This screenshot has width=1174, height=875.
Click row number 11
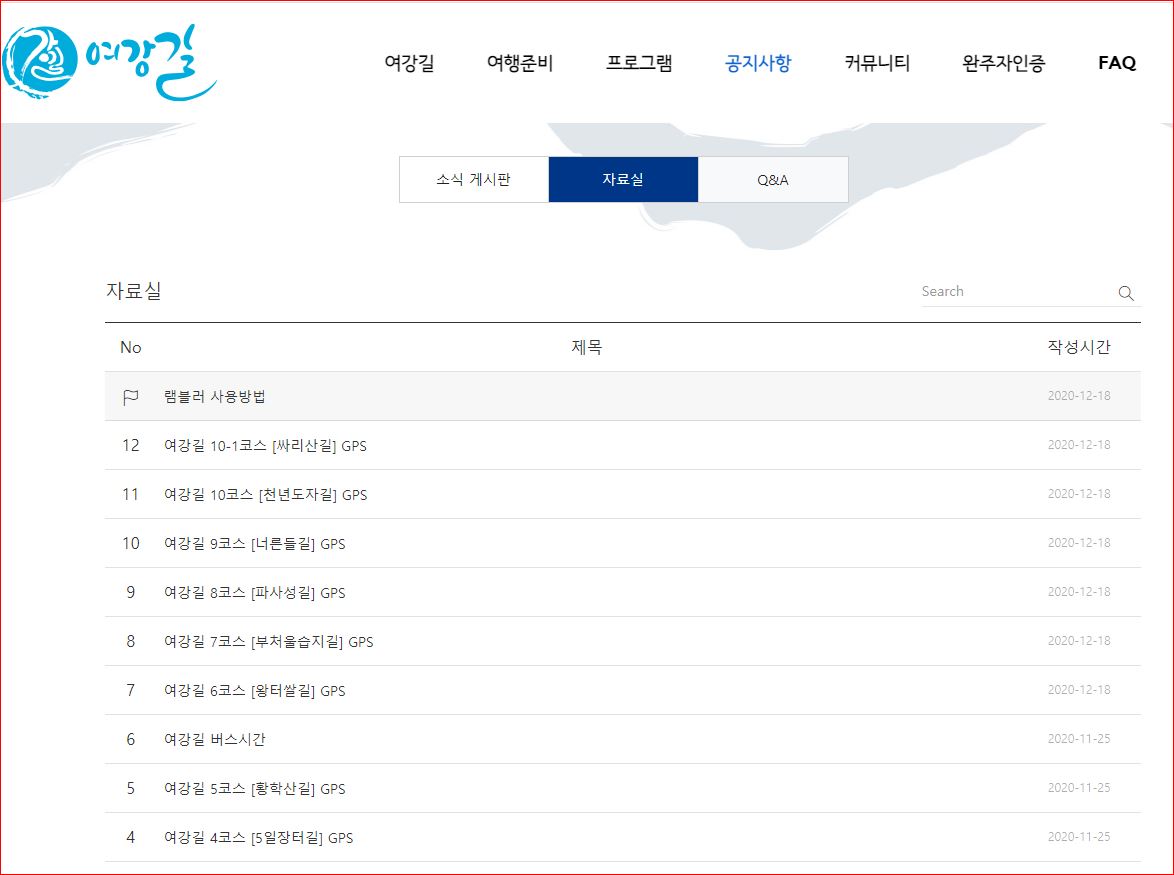[131, 494]
